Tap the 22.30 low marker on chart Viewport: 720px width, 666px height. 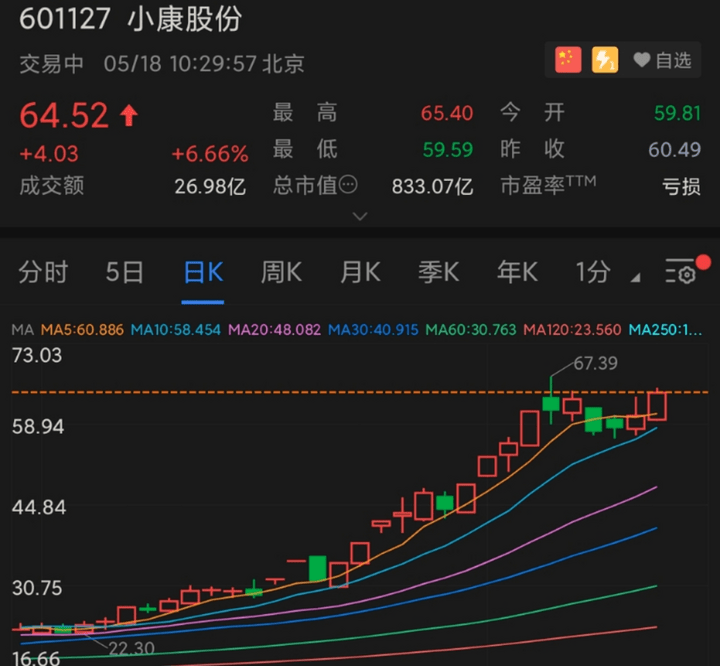pos(132,648)
